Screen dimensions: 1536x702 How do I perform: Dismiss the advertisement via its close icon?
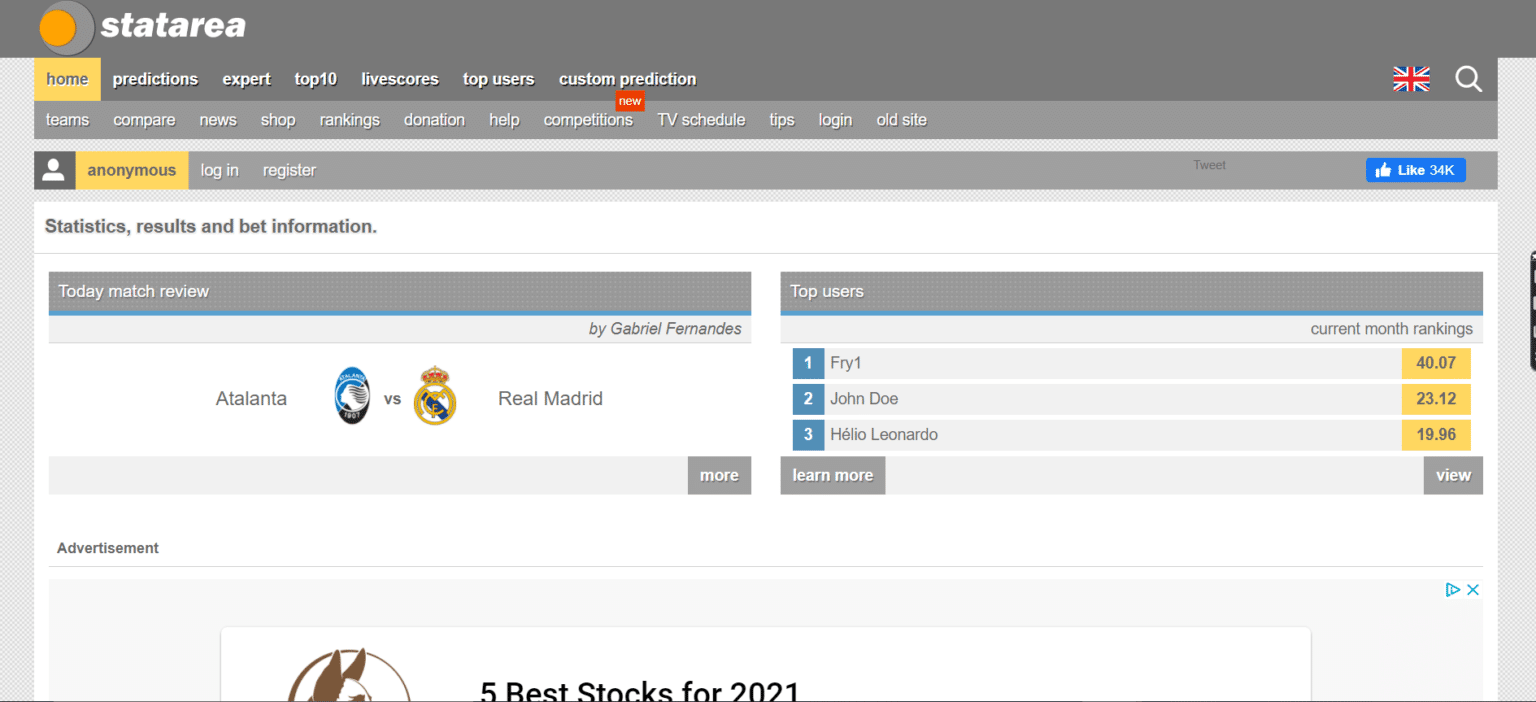pos(1472,589)
